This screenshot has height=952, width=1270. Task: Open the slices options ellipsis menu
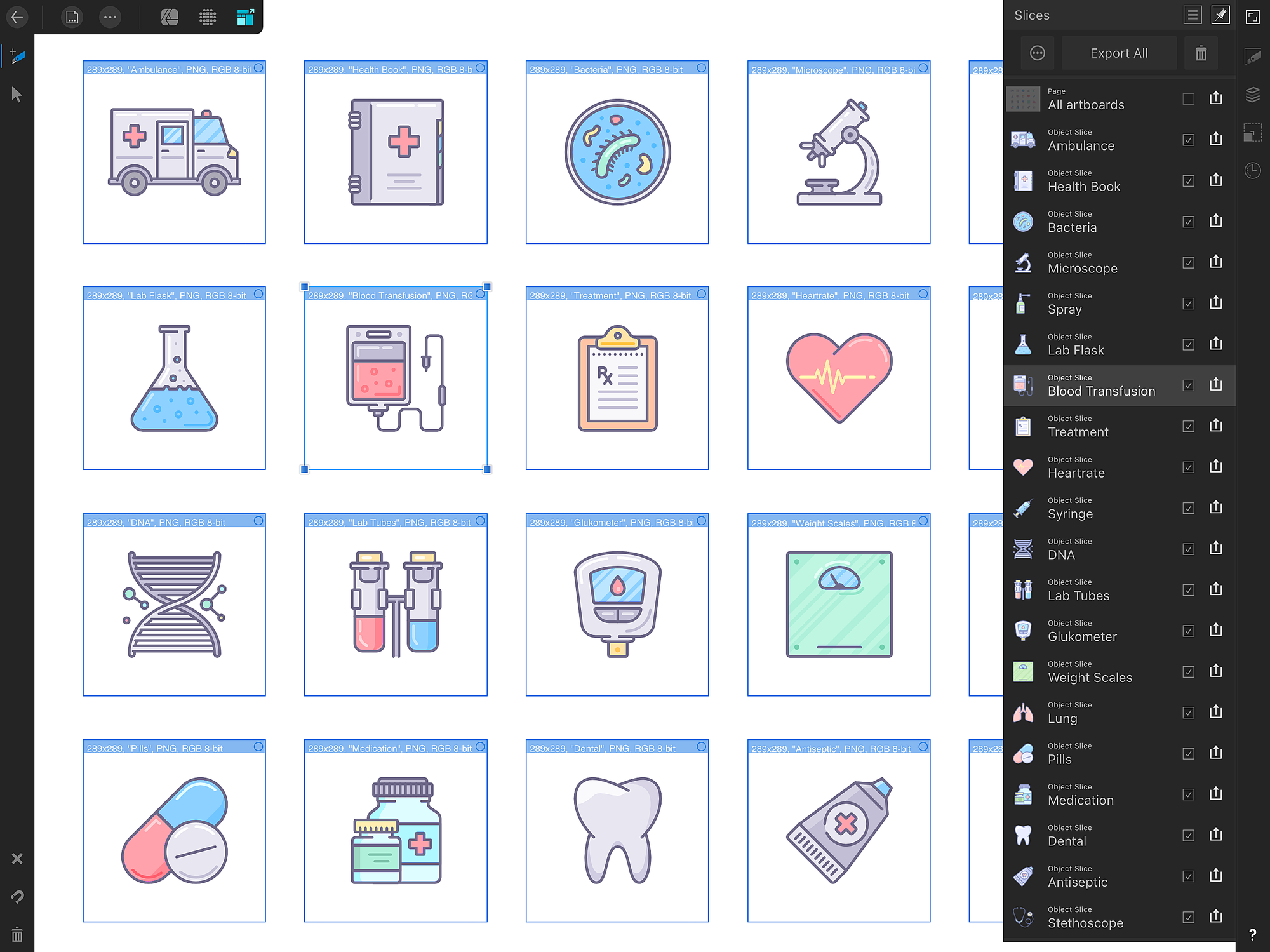click(x=1038, y=53)
